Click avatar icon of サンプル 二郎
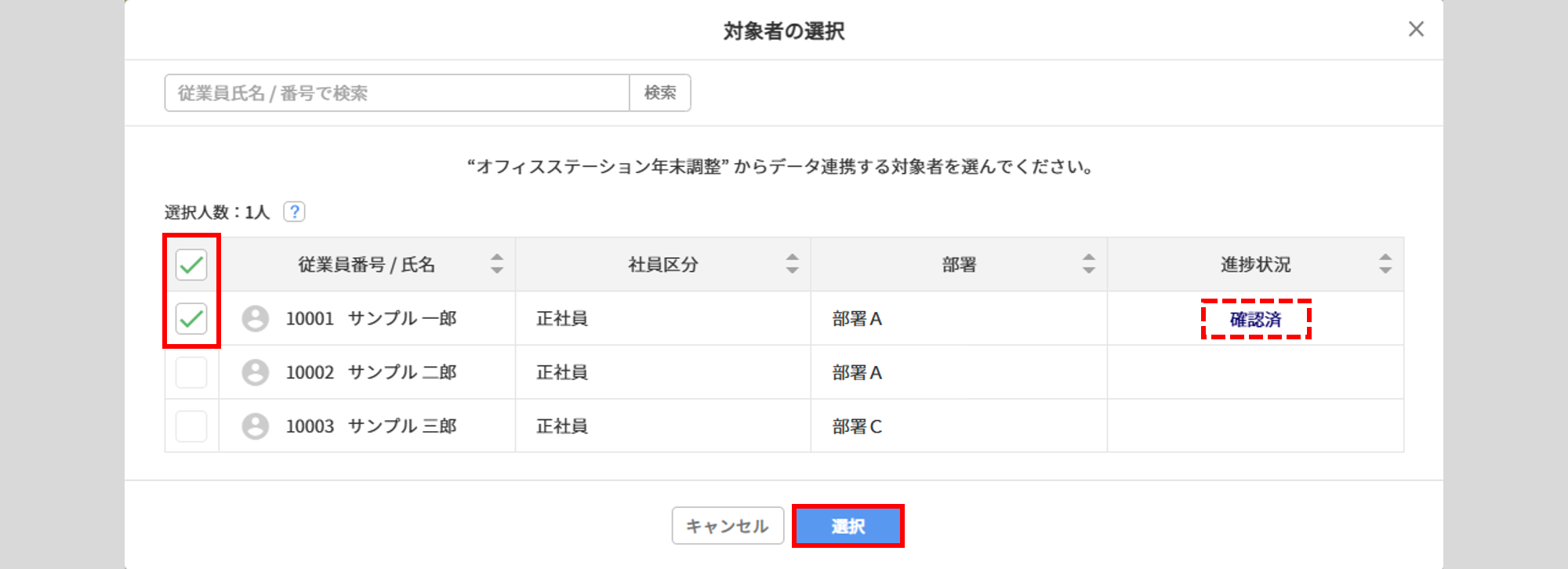Screen dimensions: 1568x569 coord(255,372)
